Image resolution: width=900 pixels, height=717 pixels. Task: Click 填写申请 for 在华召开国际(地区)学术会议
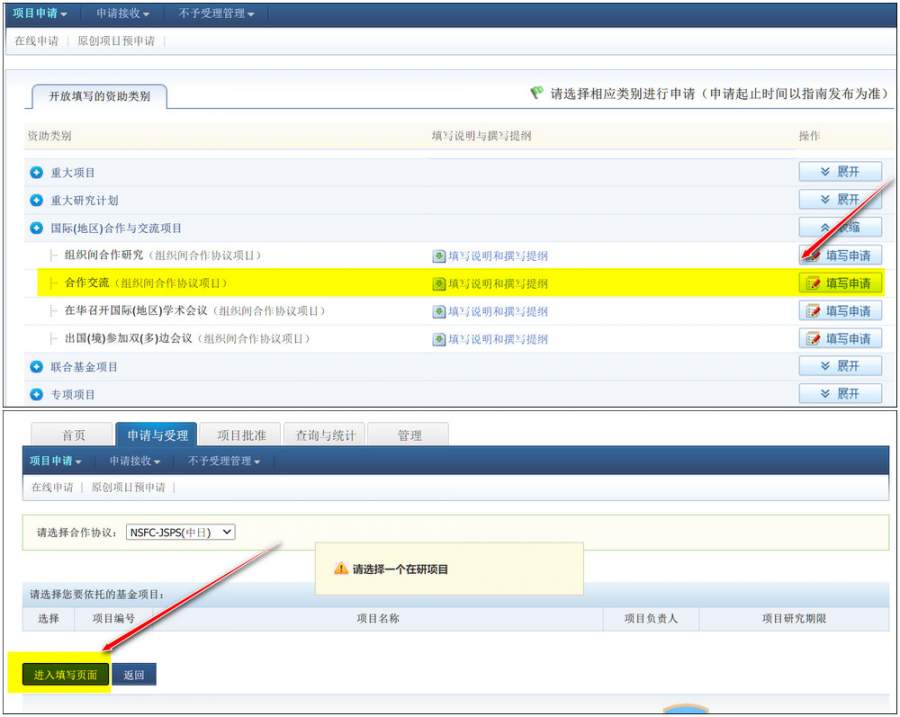pos(840,311)
